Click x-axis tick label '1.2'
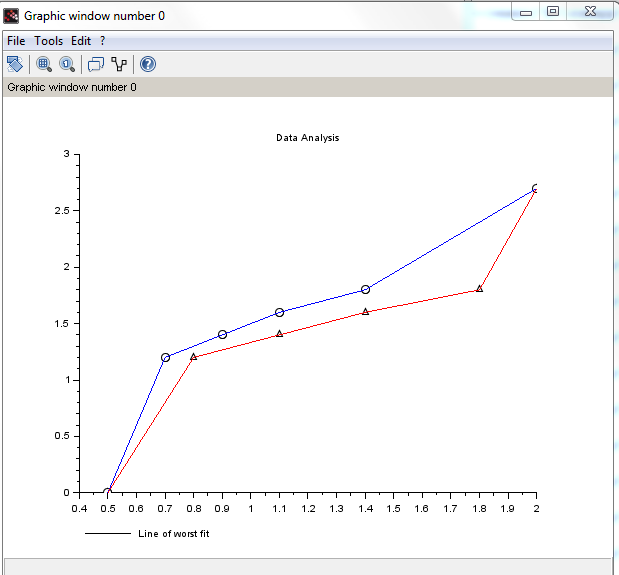This screenshot has height=575, width=619. [308, 509]
